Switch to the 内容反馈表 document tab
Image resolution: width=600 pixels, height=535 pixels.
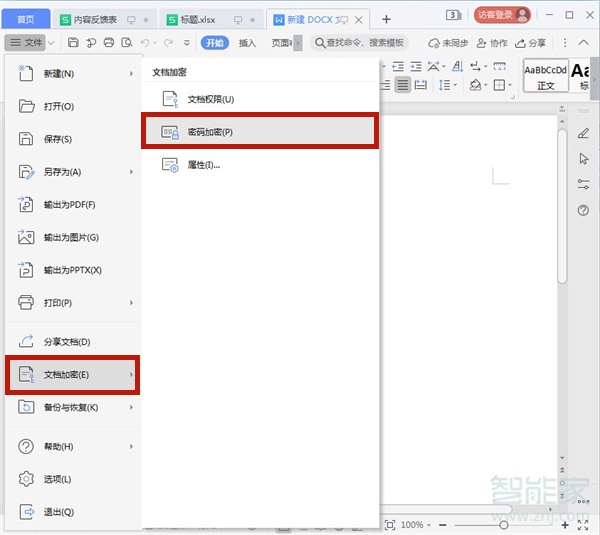tap(104, 20)
